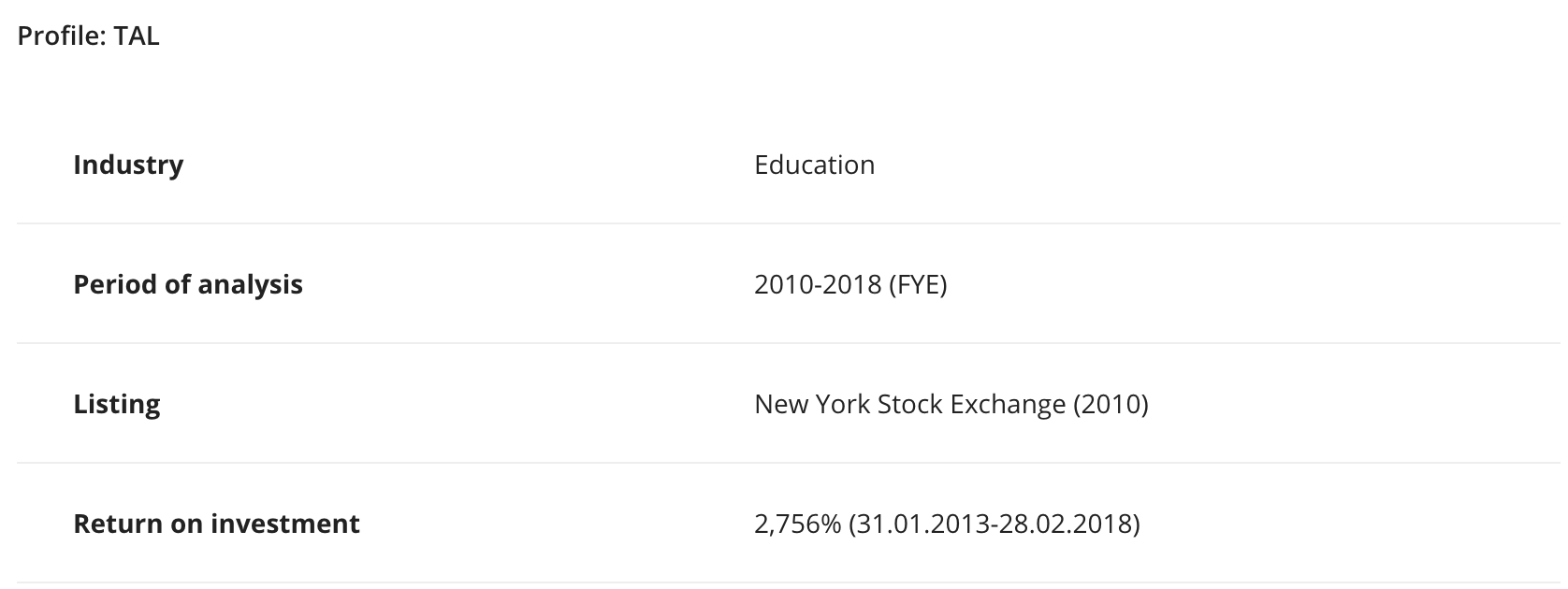The width and height of the screenshot is (1568, 589).
Task: Select the Return on investment label
Action: pos(216,524)
